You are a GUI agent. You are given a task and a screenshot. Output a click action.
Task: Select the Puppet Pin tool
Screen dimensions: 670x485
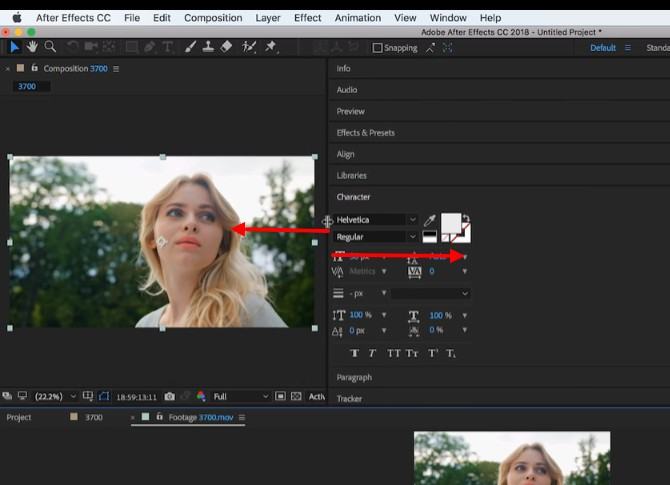[271, 47]
